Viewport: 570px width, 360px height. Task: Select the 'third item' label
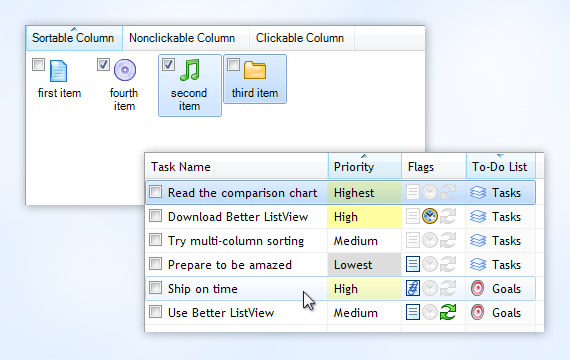(x=255, y=93)
